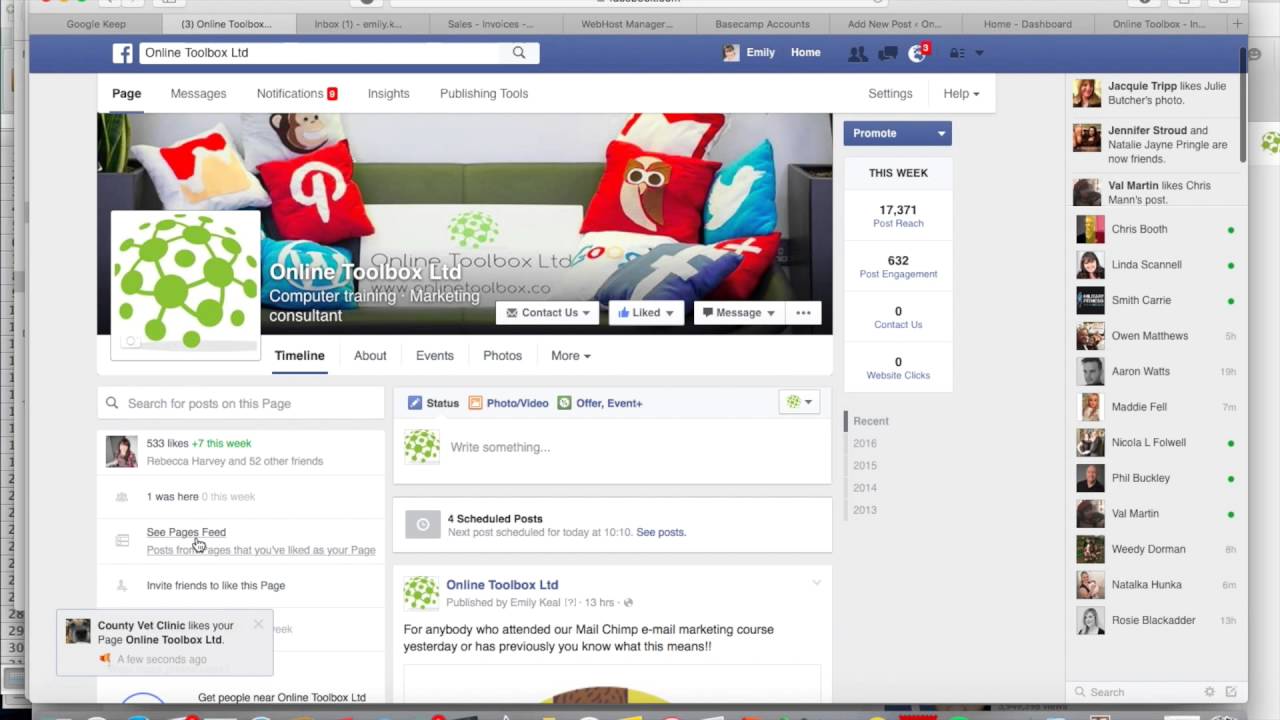This screenshot has width=1280, height=720.
Task: Expand the More tab dropdown
Action: point(570,356)
